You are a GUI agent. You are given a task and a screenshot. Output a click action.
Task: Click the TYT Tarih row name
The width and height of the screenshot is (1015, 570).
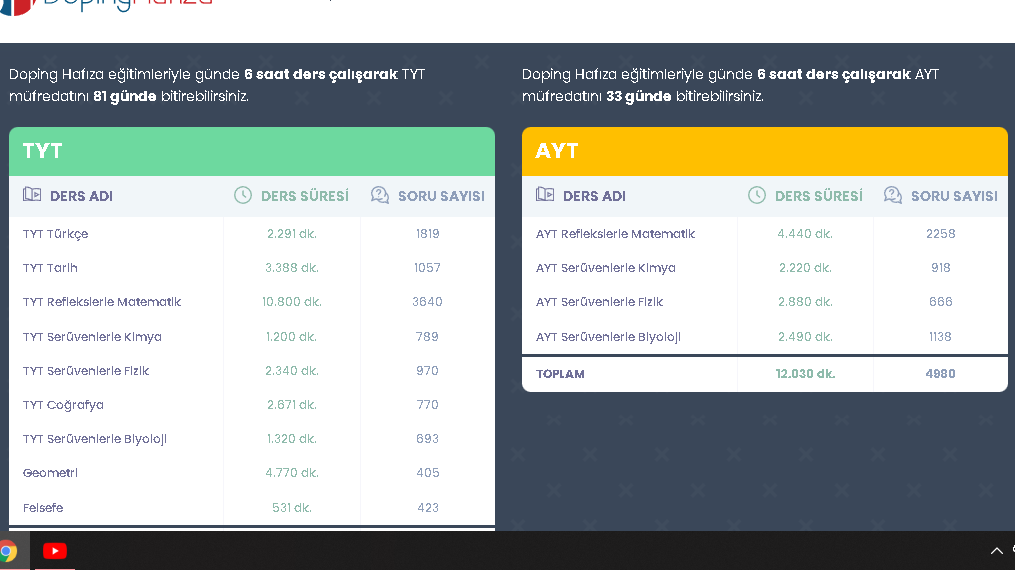click(50, 268)
